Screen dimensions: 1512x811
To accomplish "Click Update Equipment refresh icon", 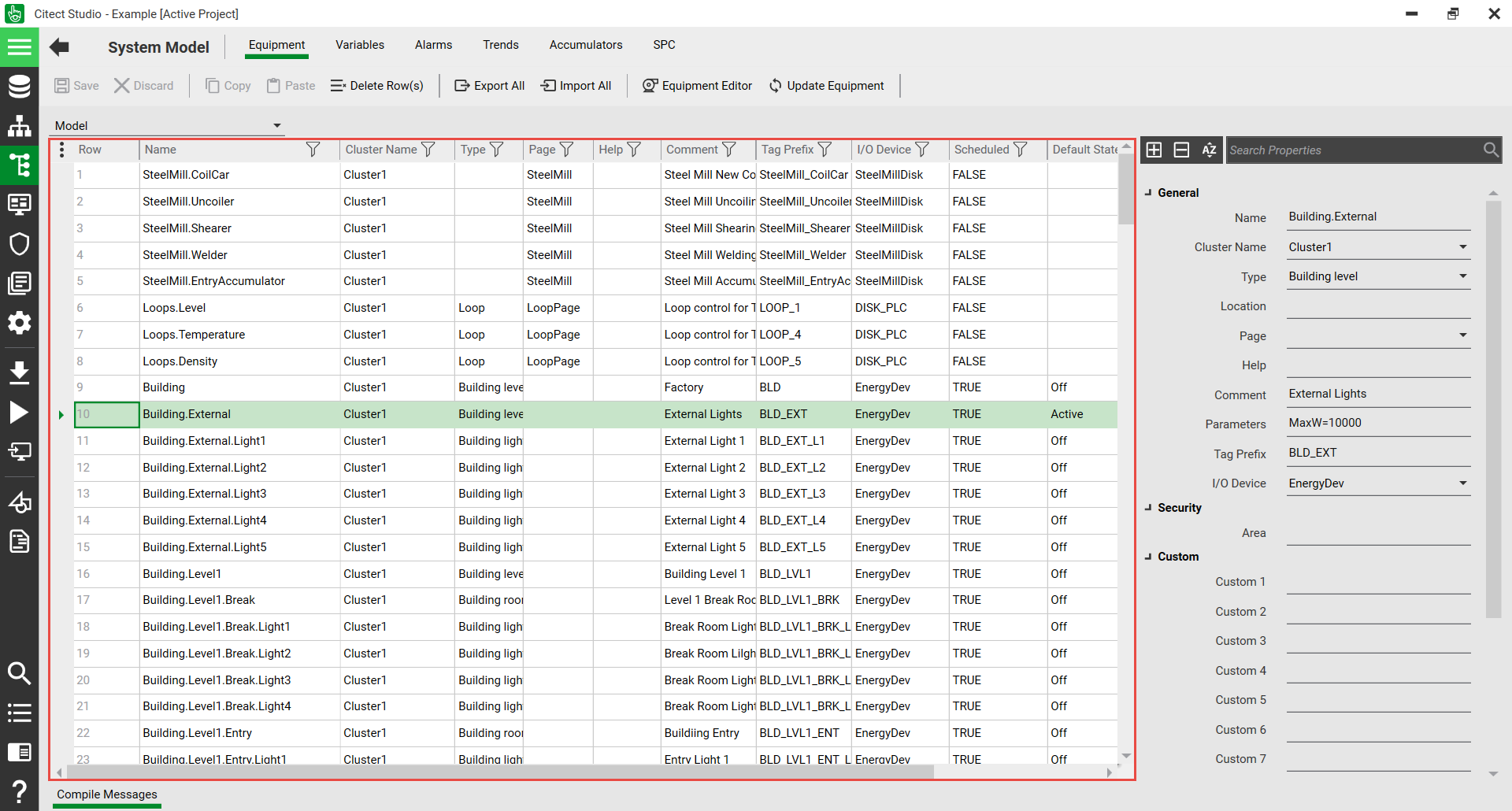I will point(776,86).
